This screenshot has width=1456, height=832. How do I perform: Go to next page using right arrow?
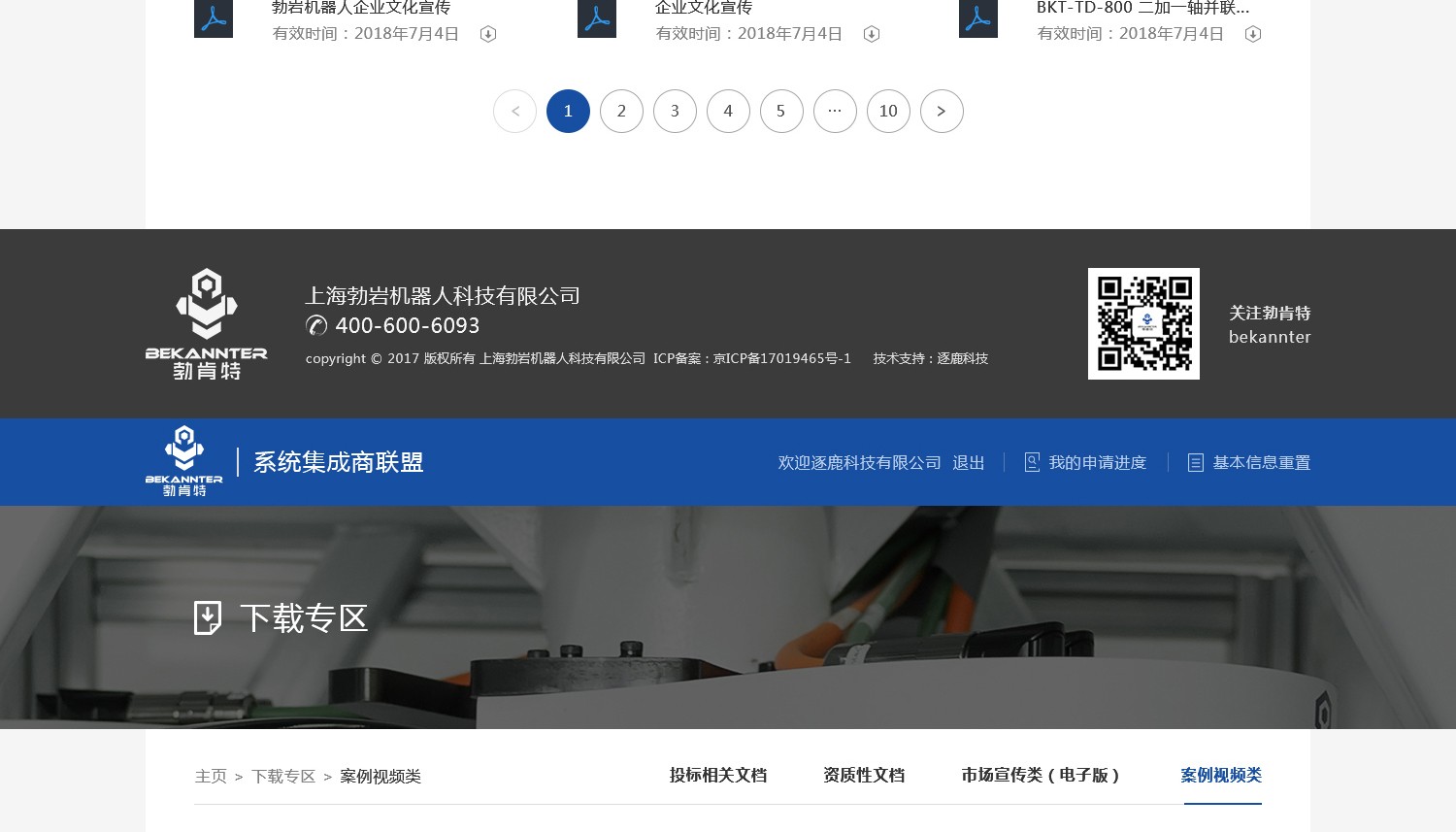[942, 111]
